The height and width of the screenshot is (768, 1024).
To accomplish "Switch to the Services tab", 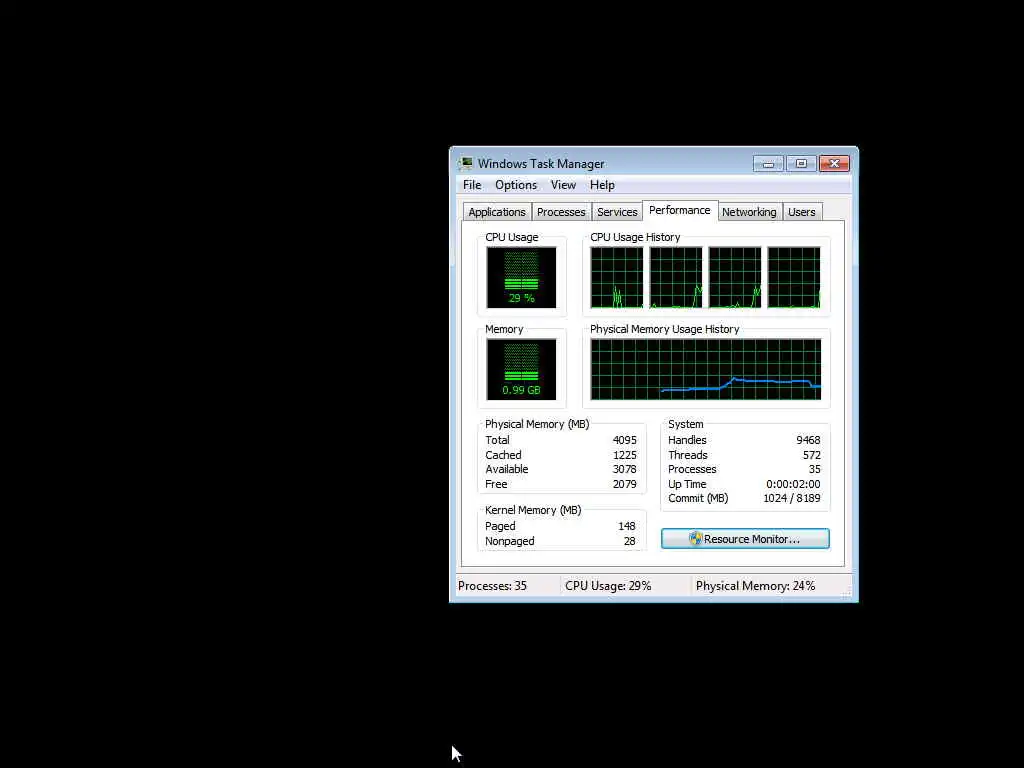I will point(616,212).
